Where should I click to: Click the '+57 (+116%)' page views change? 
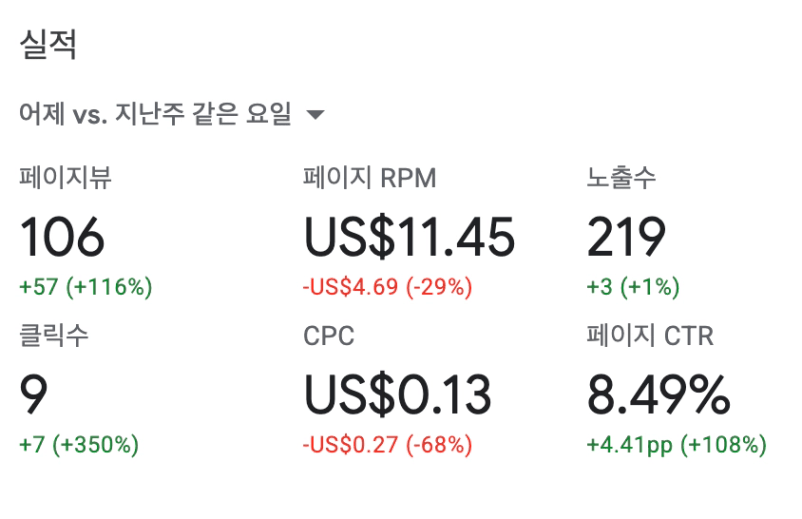coord(86,288)
